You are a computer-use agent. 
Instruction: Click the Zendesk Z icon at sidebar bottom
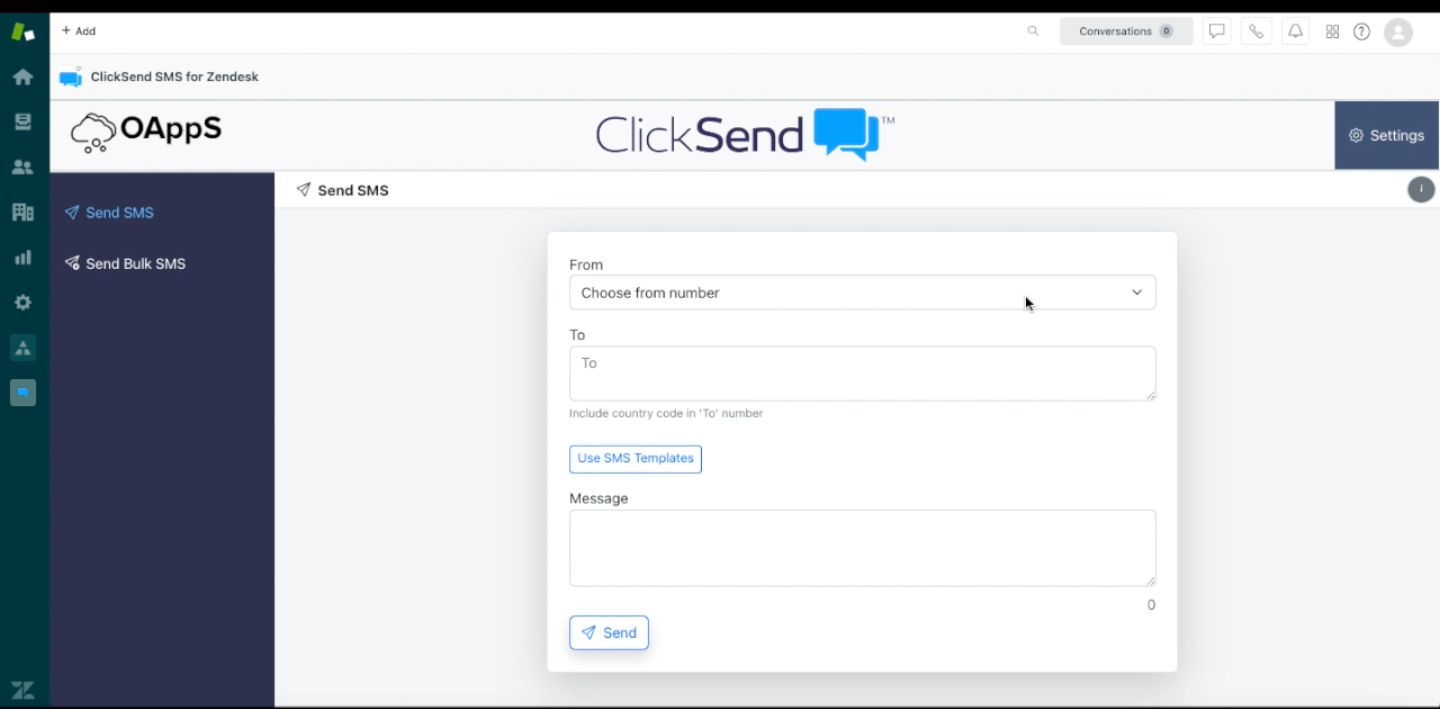click(22, 689)
